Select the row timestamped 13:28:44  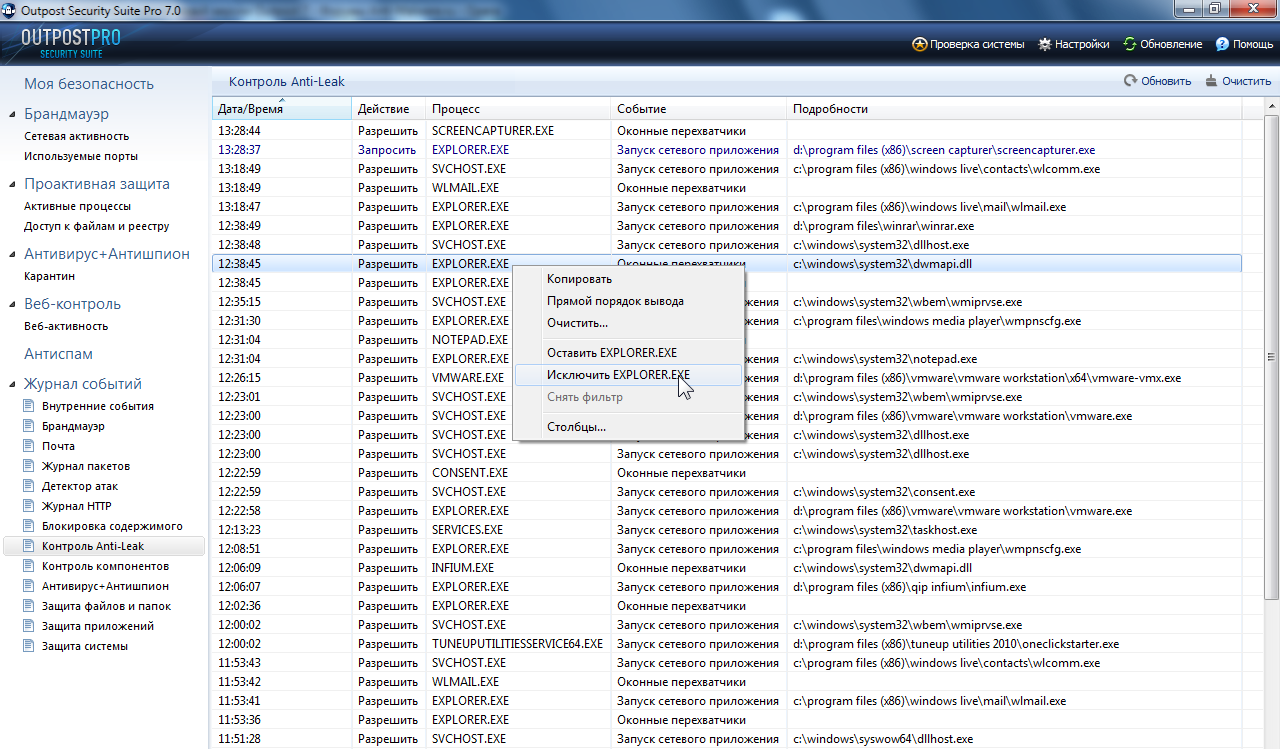click(726, 131)
